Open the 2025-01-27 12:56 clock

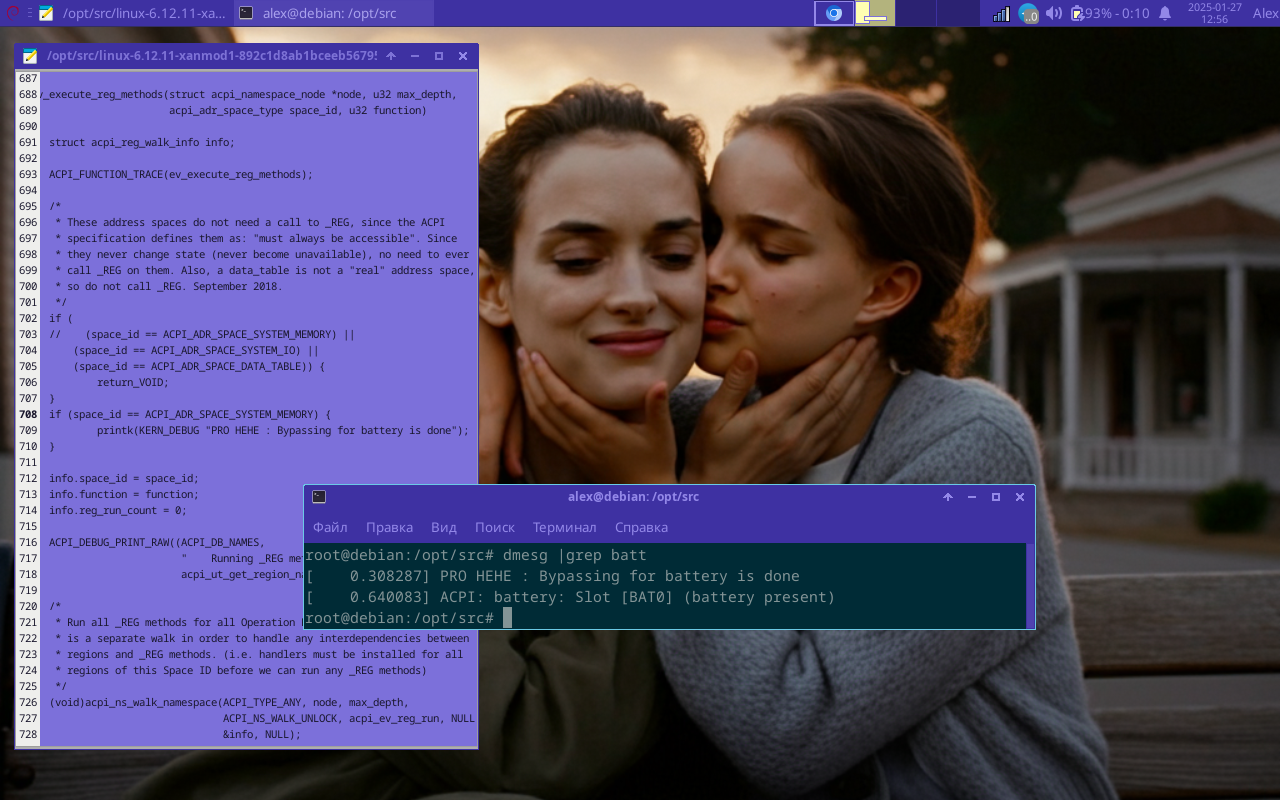(x=1214, y=13)
